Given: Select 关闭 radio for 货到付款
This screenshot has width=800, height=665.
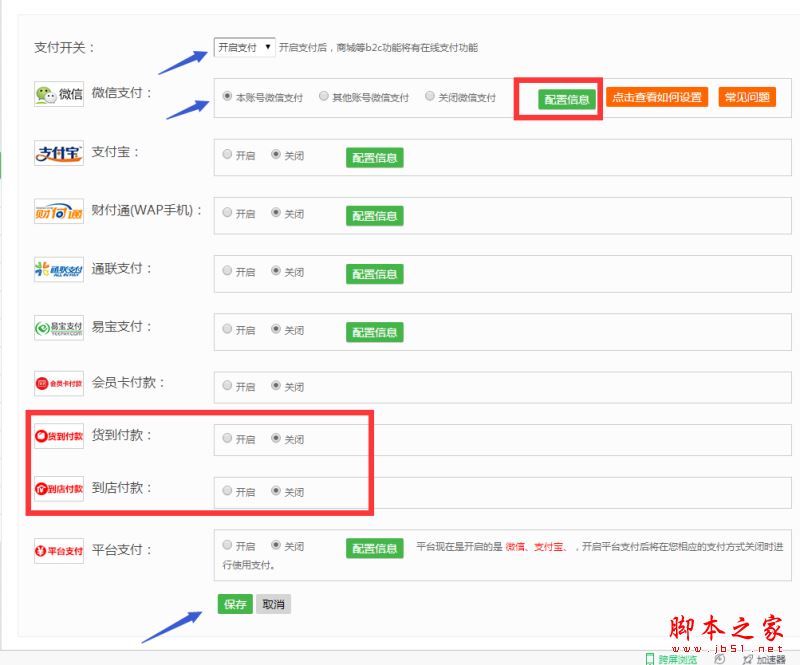Looking at the screenshot, I should (x=276, y=438).
